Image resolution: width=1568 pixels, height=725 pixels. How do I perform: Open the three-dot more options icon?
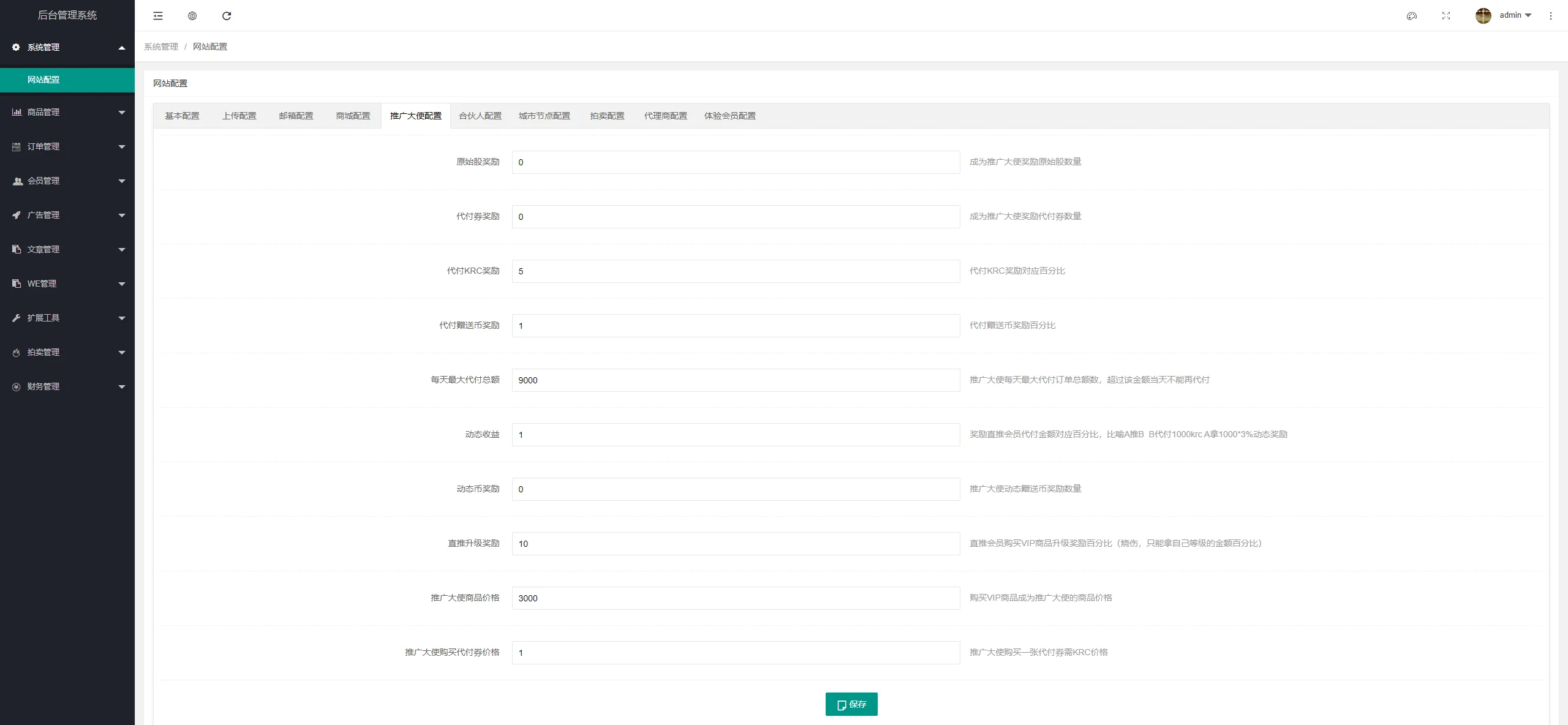[x=1551, y=16]
